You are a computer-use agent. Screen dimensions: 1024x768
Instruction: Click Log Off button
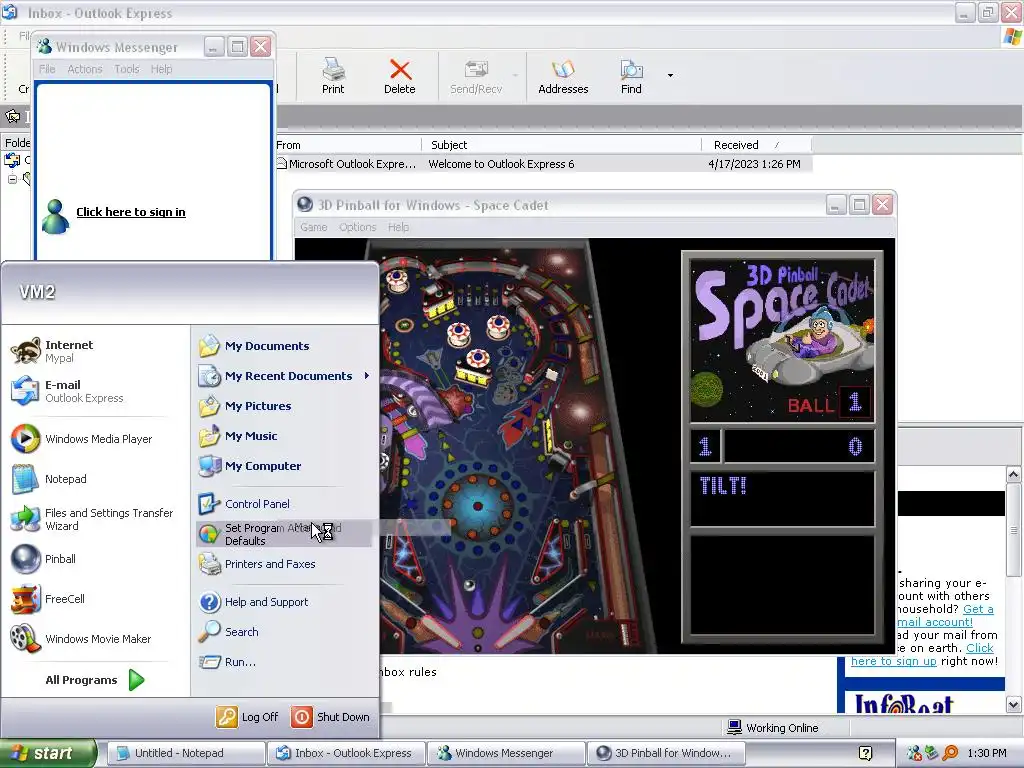pos(248,716)
